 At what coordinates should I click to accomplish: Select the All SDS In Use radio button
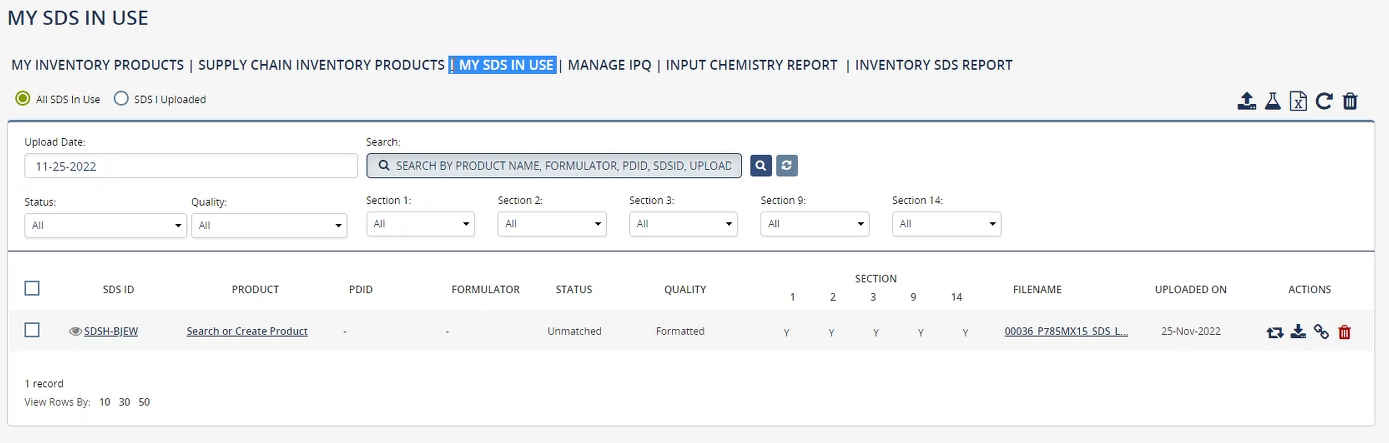[x=23, y=99]
